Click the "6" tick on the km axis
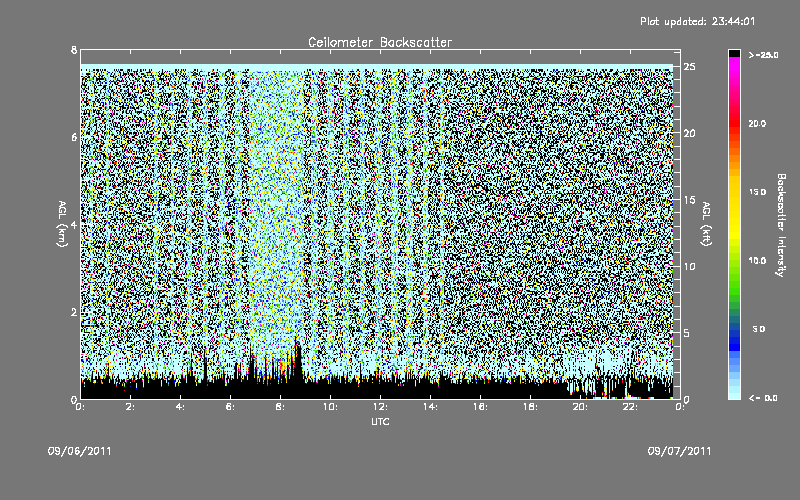 (x=74, y=137)
